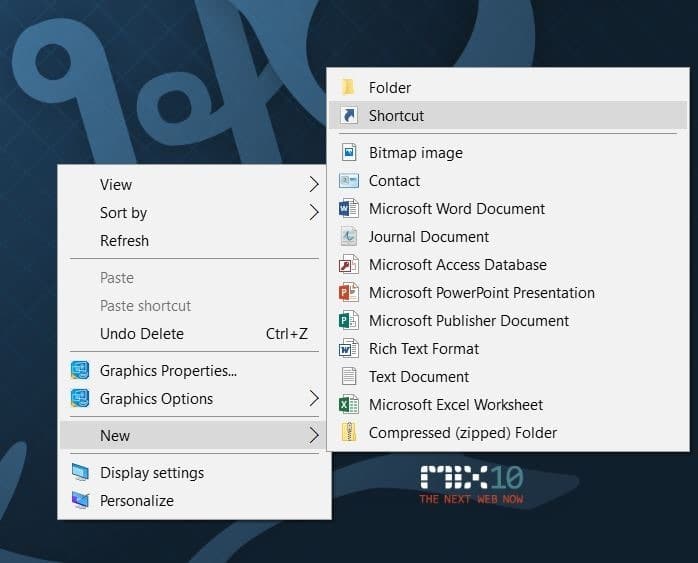
Task: Open the View menu entry
Action: [x=194, y=184]
